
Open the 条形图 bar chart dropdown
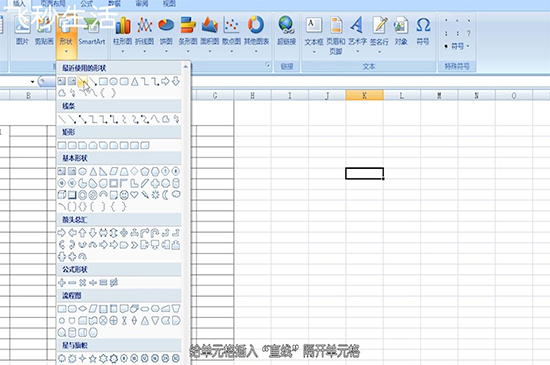pos(188,51)
